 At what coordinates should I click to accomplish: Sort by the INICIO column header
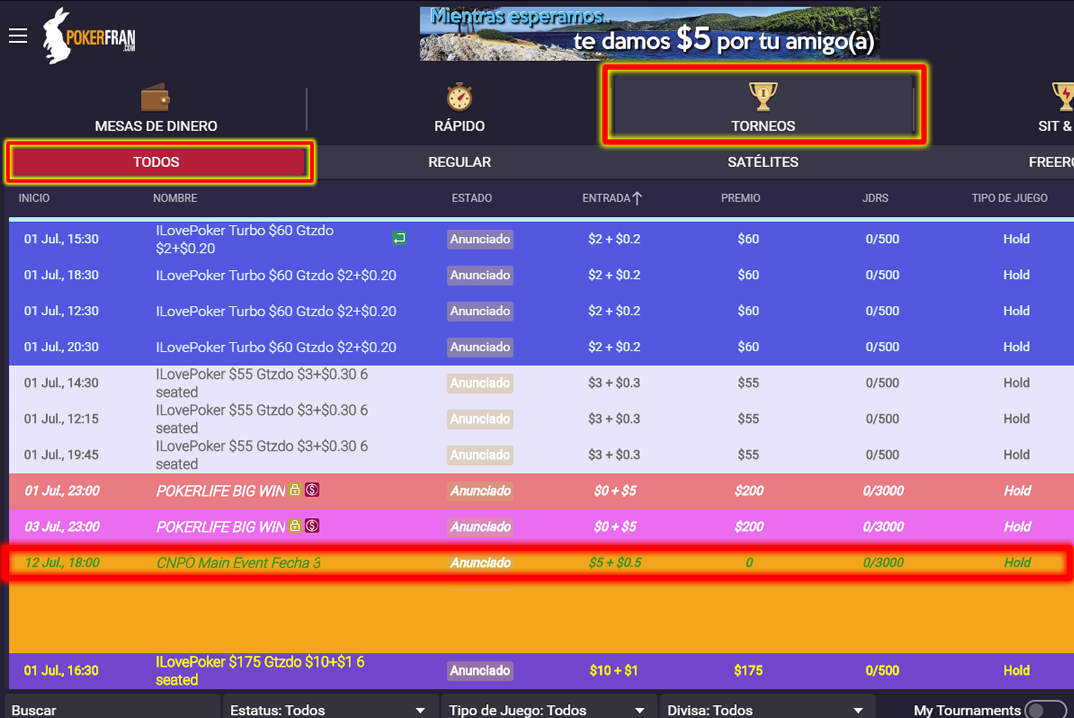[x=34, y=198]
